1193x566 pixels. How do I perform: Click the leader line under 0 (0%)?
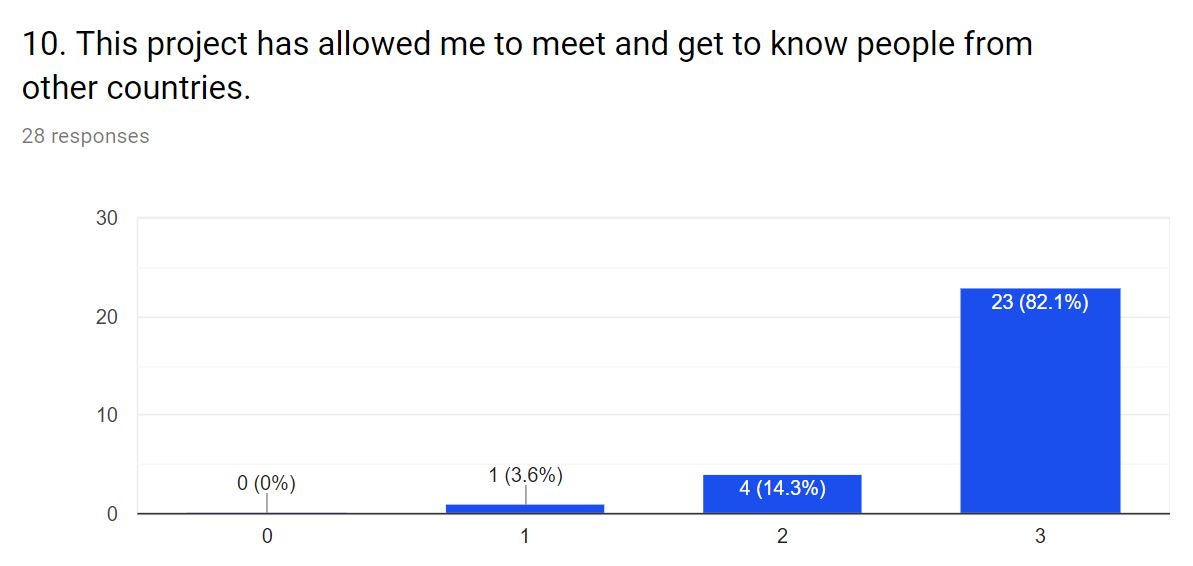pyautogui.click(x=266, y=503)
